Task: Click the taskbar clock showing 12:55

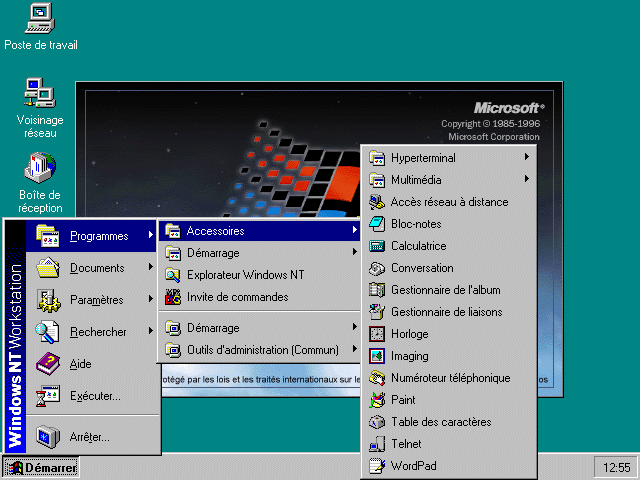Action: pos(611,467)
